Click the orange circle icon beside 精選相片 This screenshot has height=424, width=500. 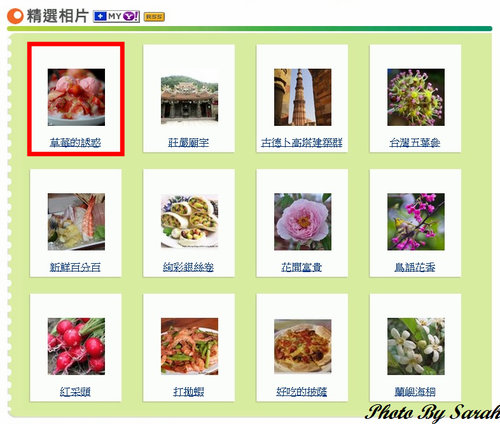[15, 16]
